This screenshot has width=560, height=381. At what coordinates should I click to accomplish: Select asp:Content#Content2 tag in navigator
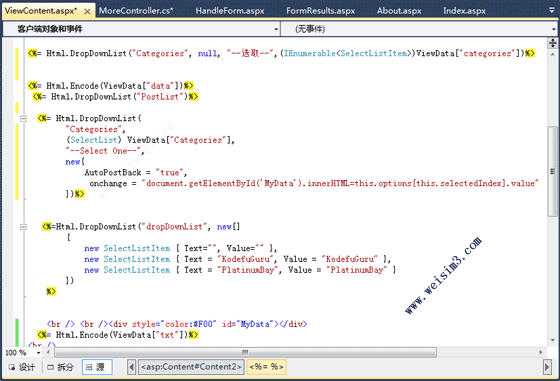[x=191, y=367]
